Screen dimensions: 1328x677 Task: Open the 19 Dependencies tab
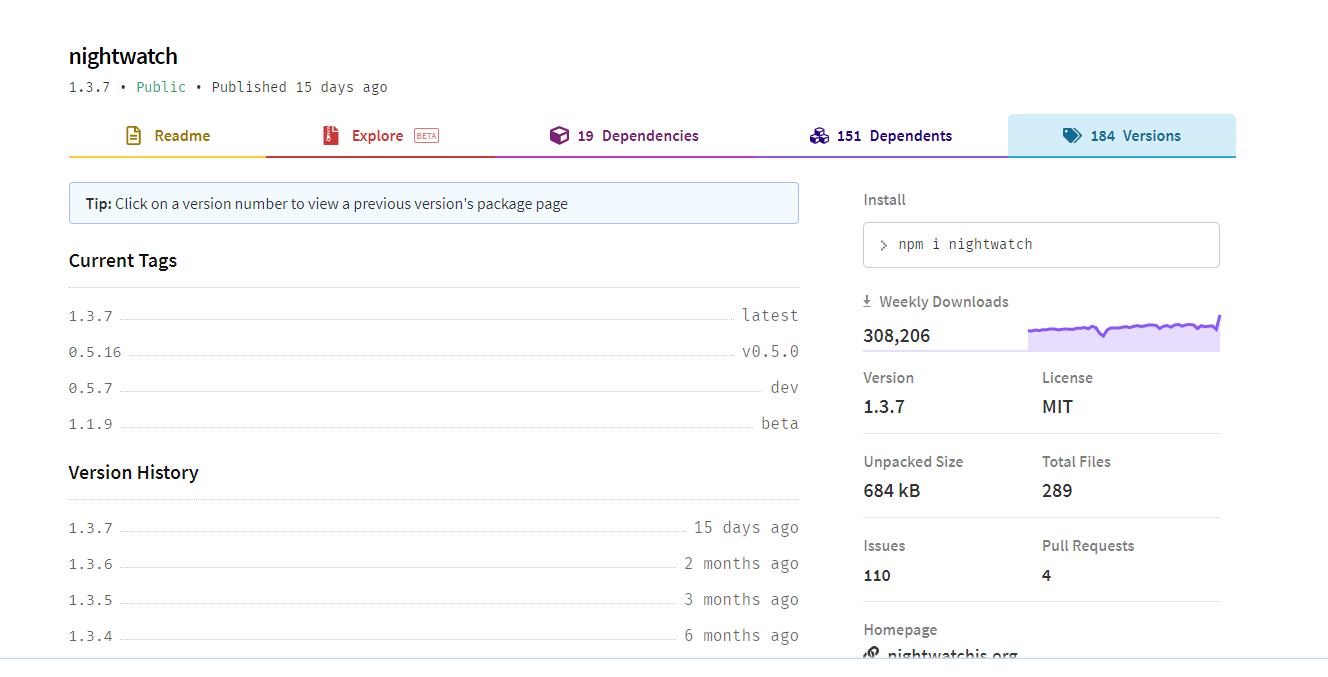pos(624,136)
